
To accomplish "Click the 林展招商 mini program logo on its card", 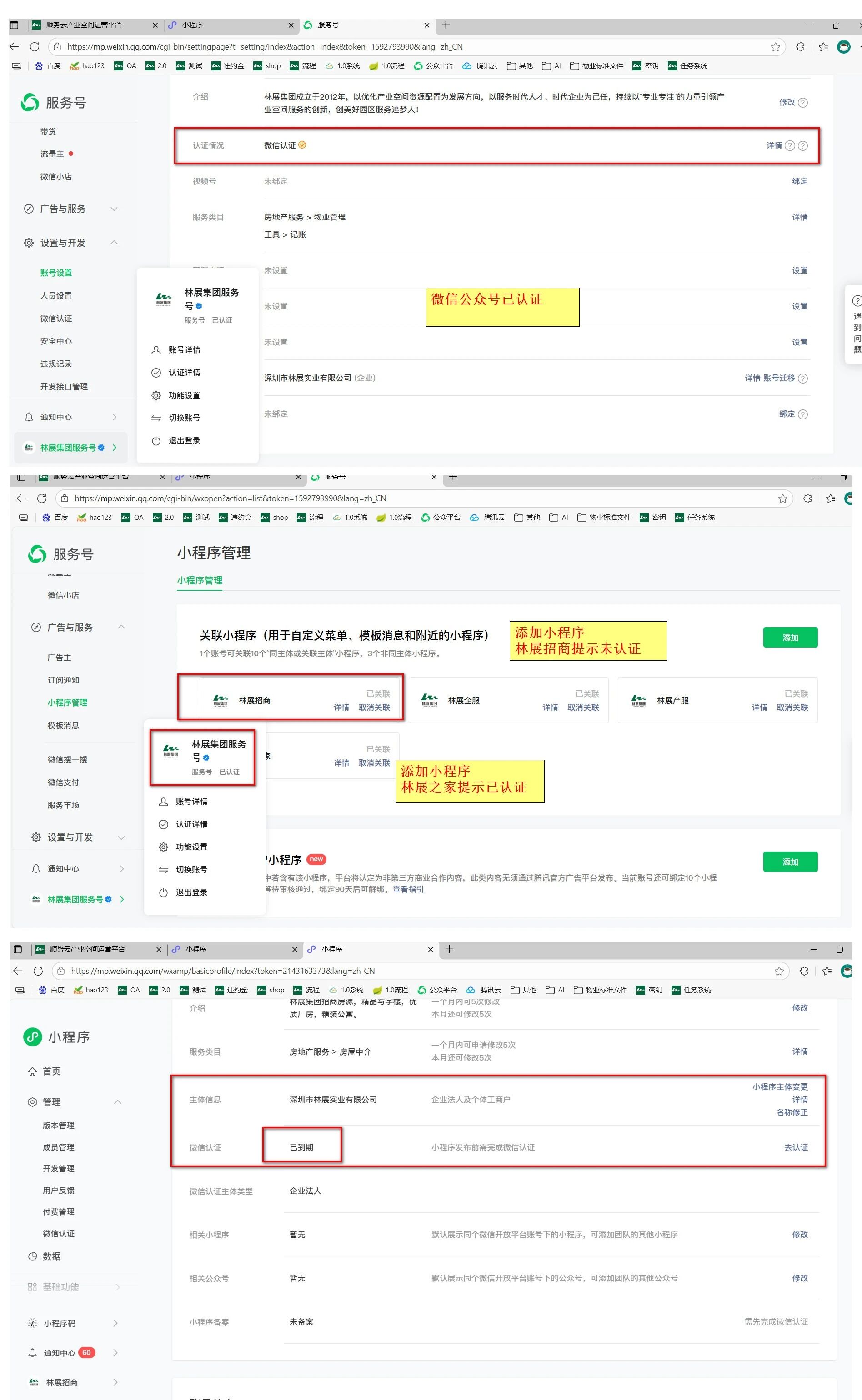I will (x=221, y=700).
